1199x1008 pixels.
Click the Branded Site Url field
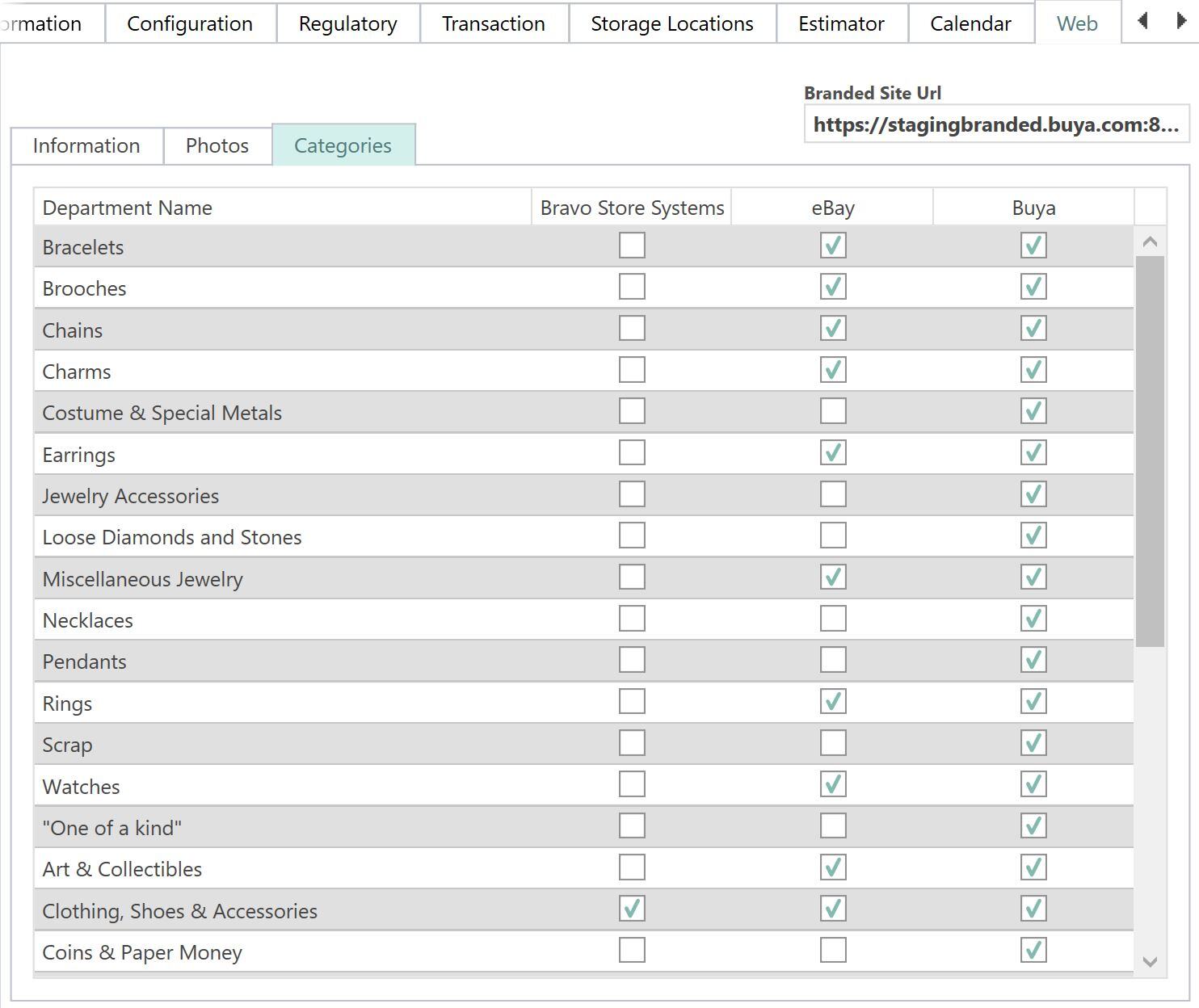point(996,124)
